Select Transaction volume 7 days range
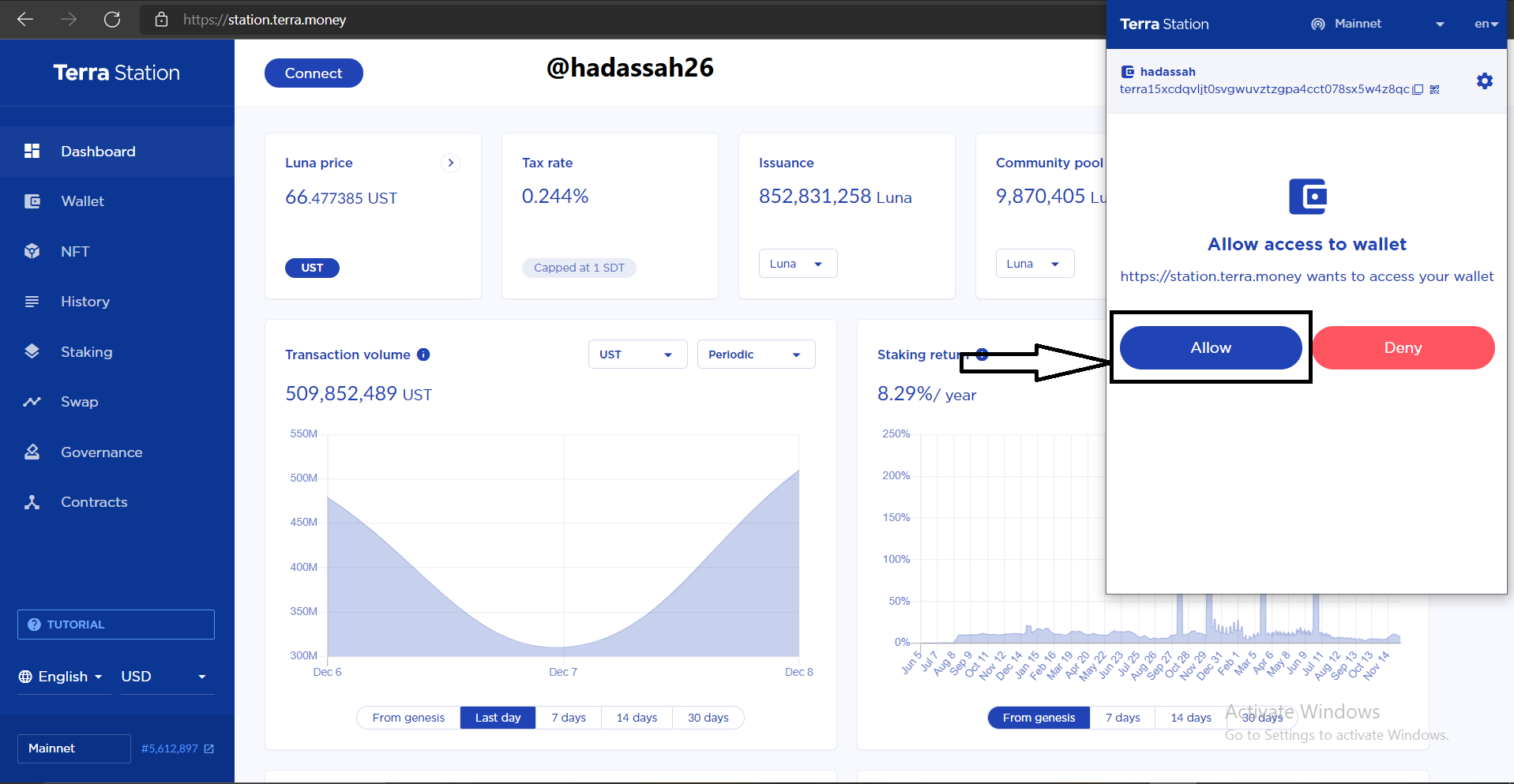 (569, 718)
